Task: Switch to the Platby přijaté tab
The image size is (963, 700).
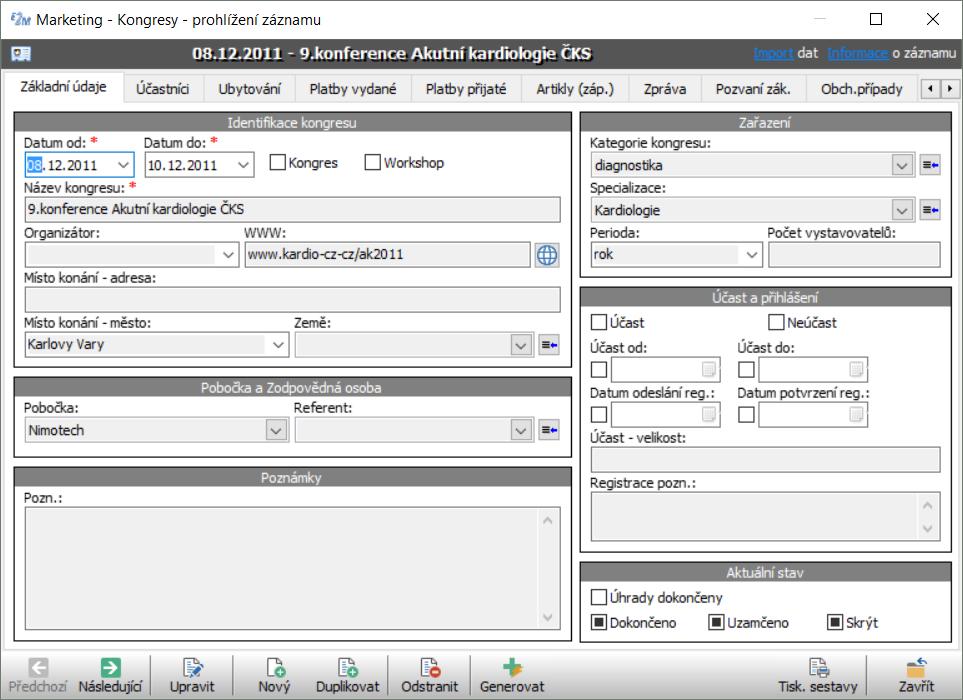Action: pyautogui.click(x=466, y=89)
